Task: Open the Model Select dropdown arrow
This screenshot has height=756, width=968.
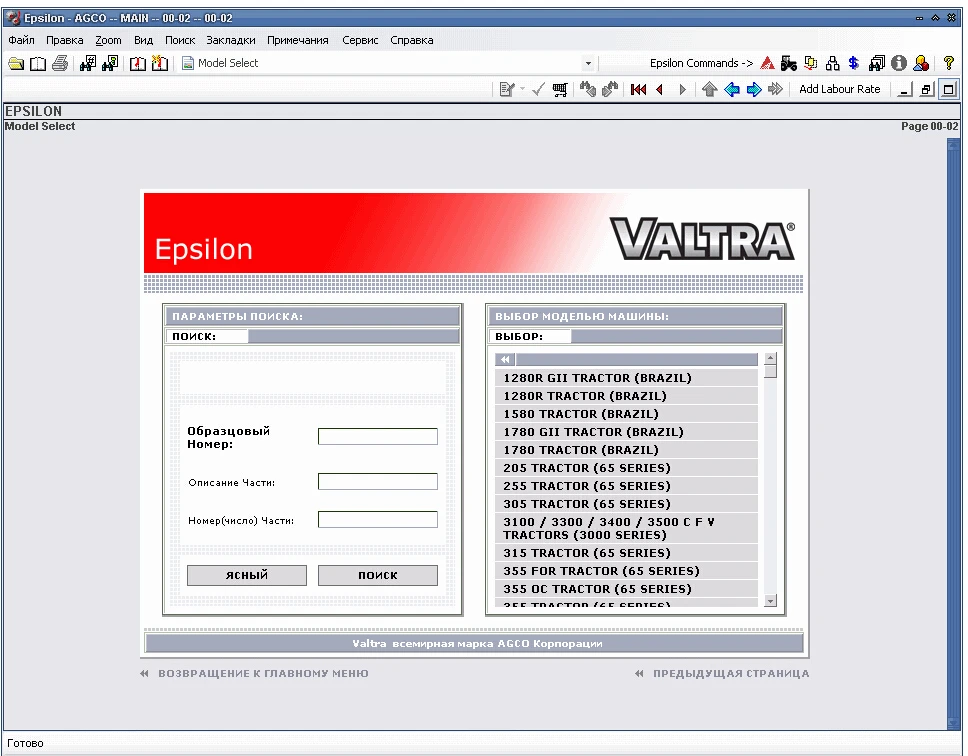Action: point(588,64)
